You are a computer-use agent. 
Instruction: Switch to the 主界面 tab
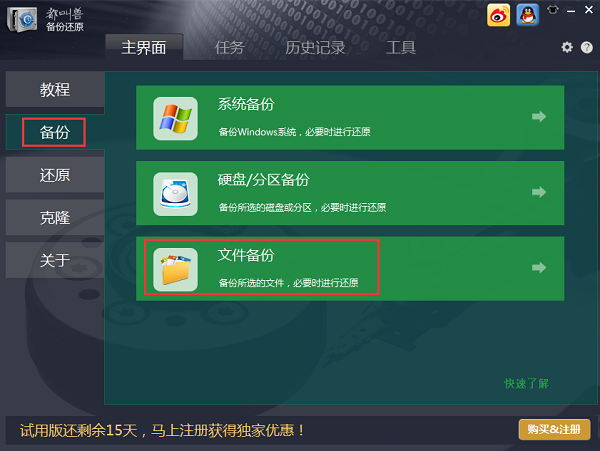tap(144, 47)
